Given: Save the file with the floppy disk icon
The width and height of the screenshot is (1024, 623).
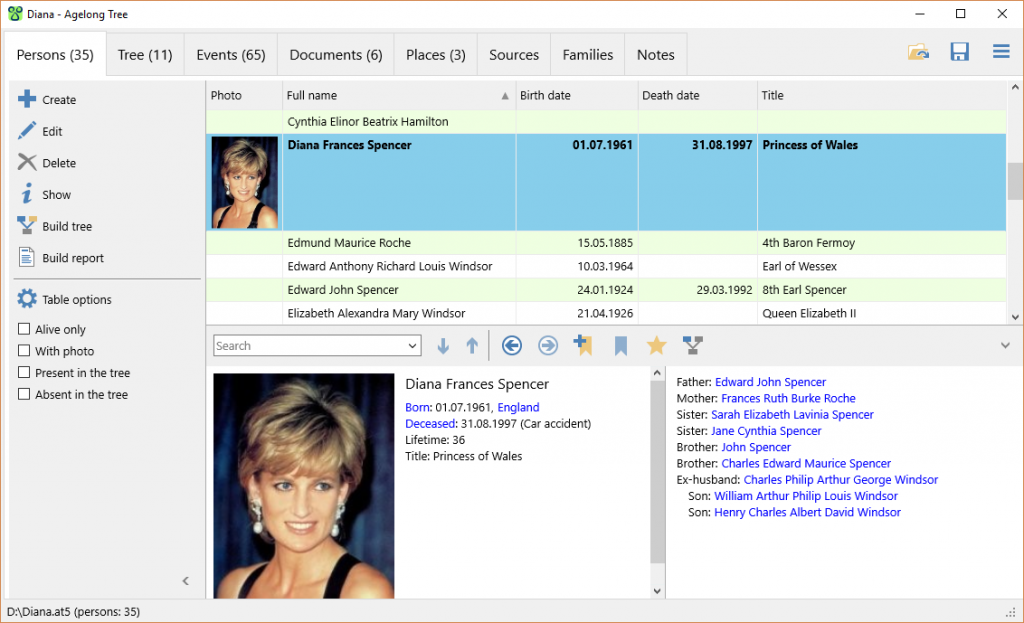Looking at the screenshot, I should coord(959,52).
